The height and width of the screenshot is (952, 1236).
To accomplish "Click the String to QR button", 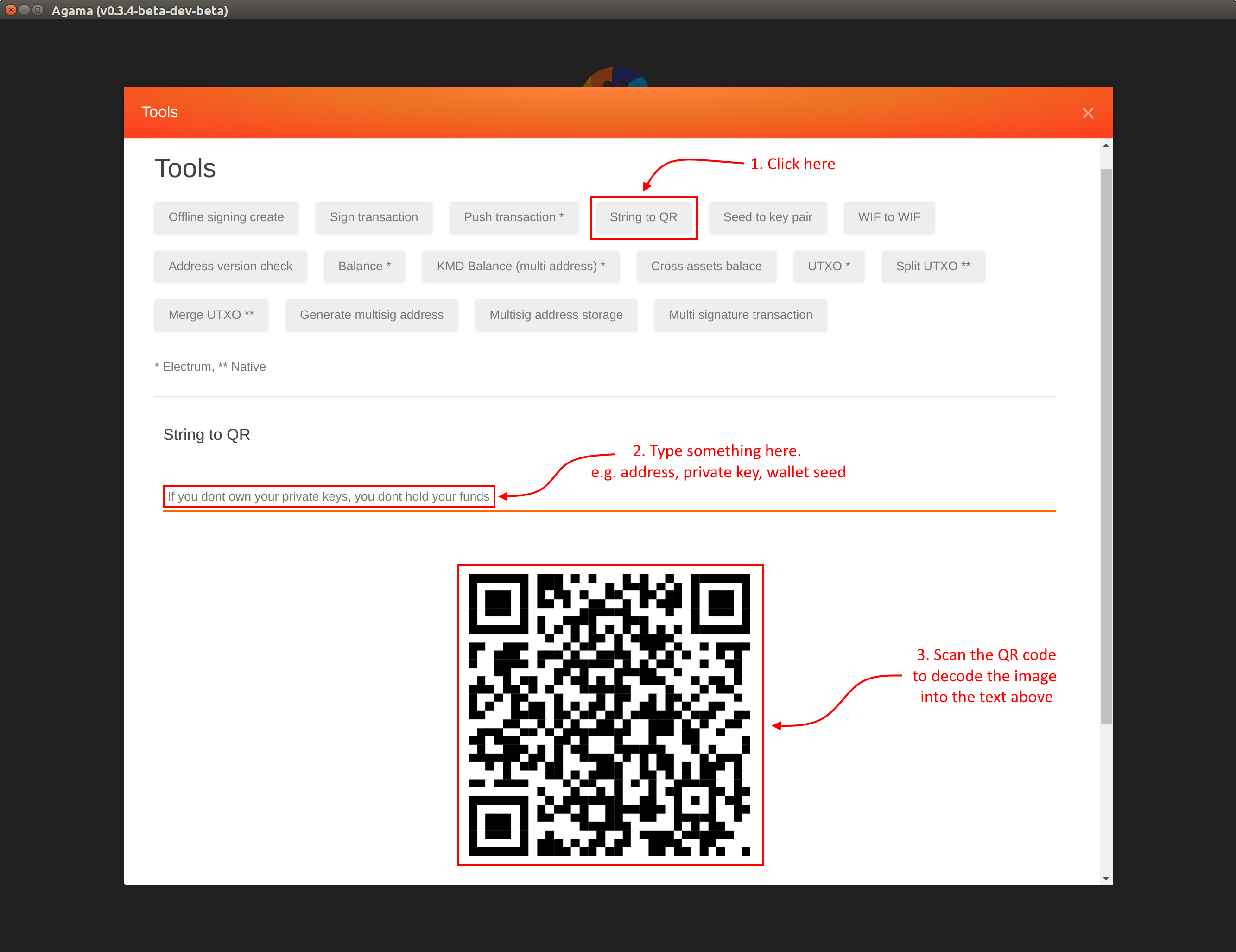I will 643,217.
